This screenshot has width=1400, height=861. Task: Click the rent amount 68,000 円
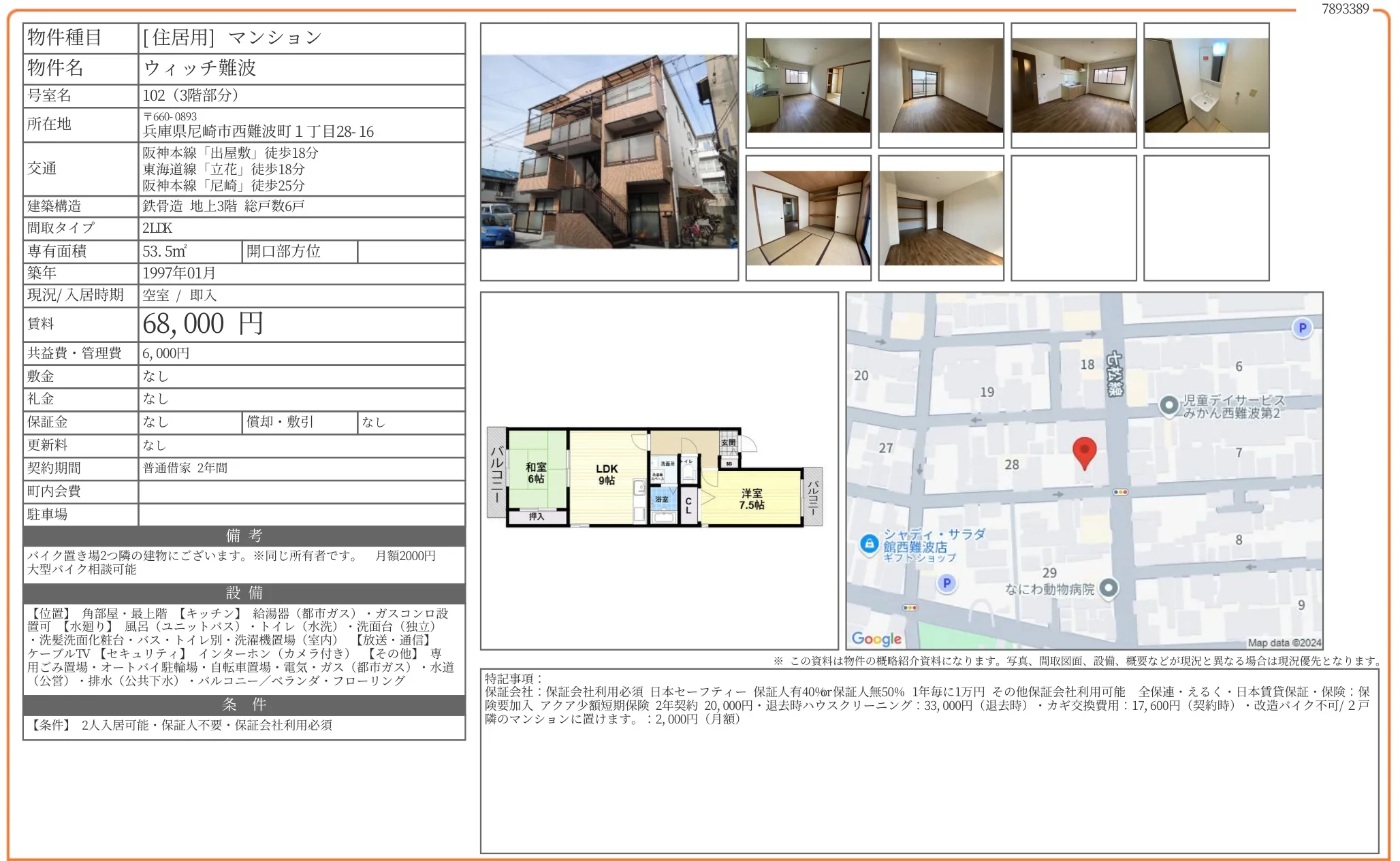pyautogui.click(x=202, y=324)
